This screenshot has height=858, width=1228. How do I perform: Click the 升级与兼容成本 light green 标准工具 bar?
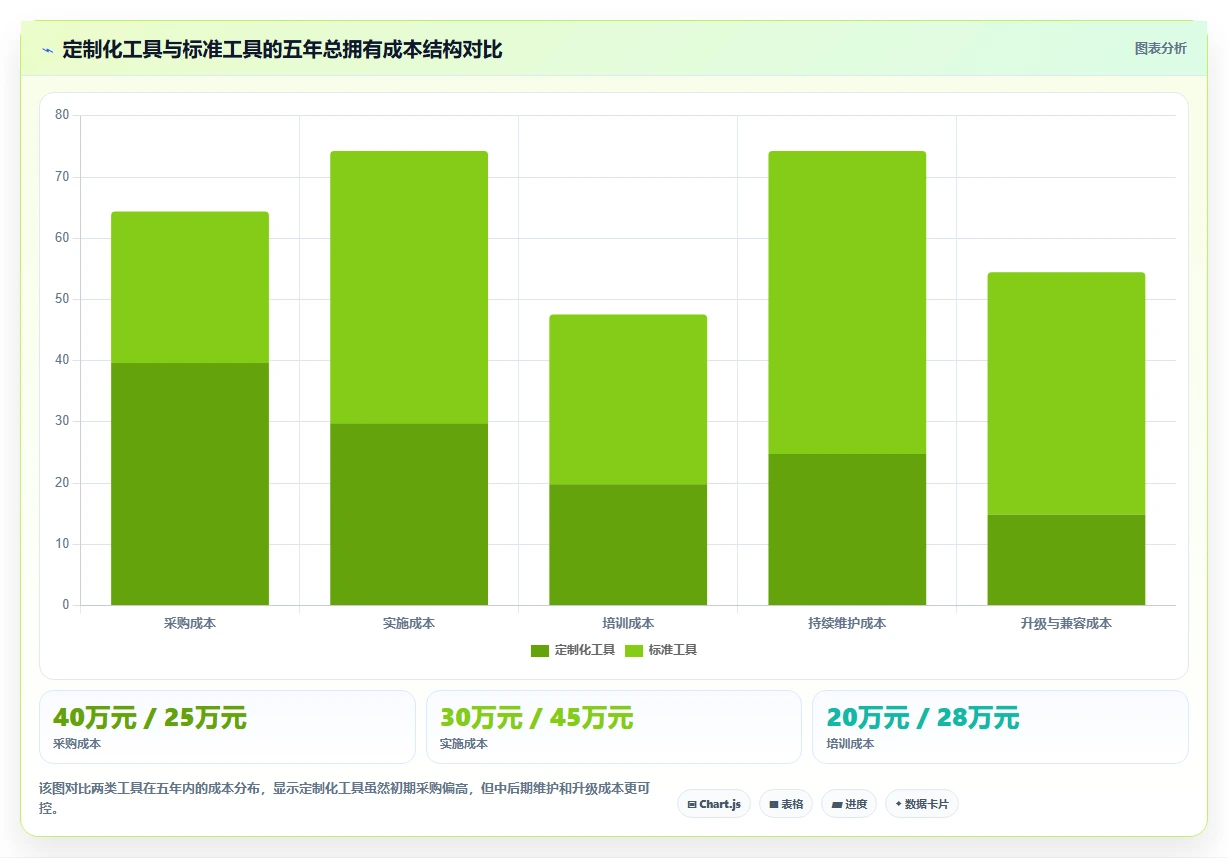[x=1066, y=394]
